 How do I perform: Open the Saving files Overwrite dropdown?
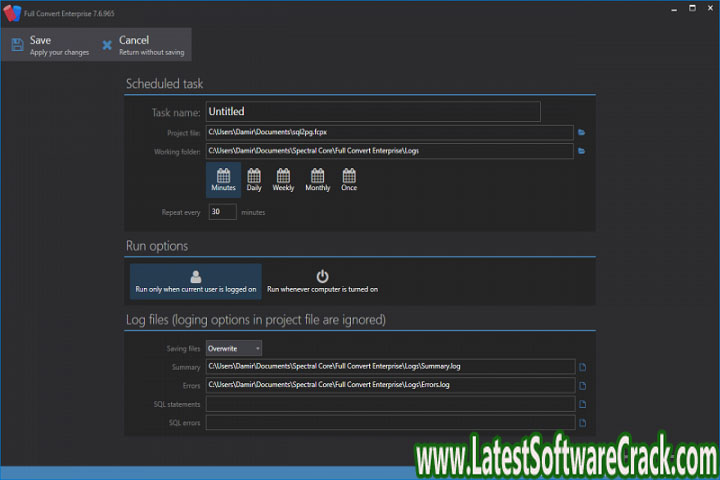tap(234, 348)
